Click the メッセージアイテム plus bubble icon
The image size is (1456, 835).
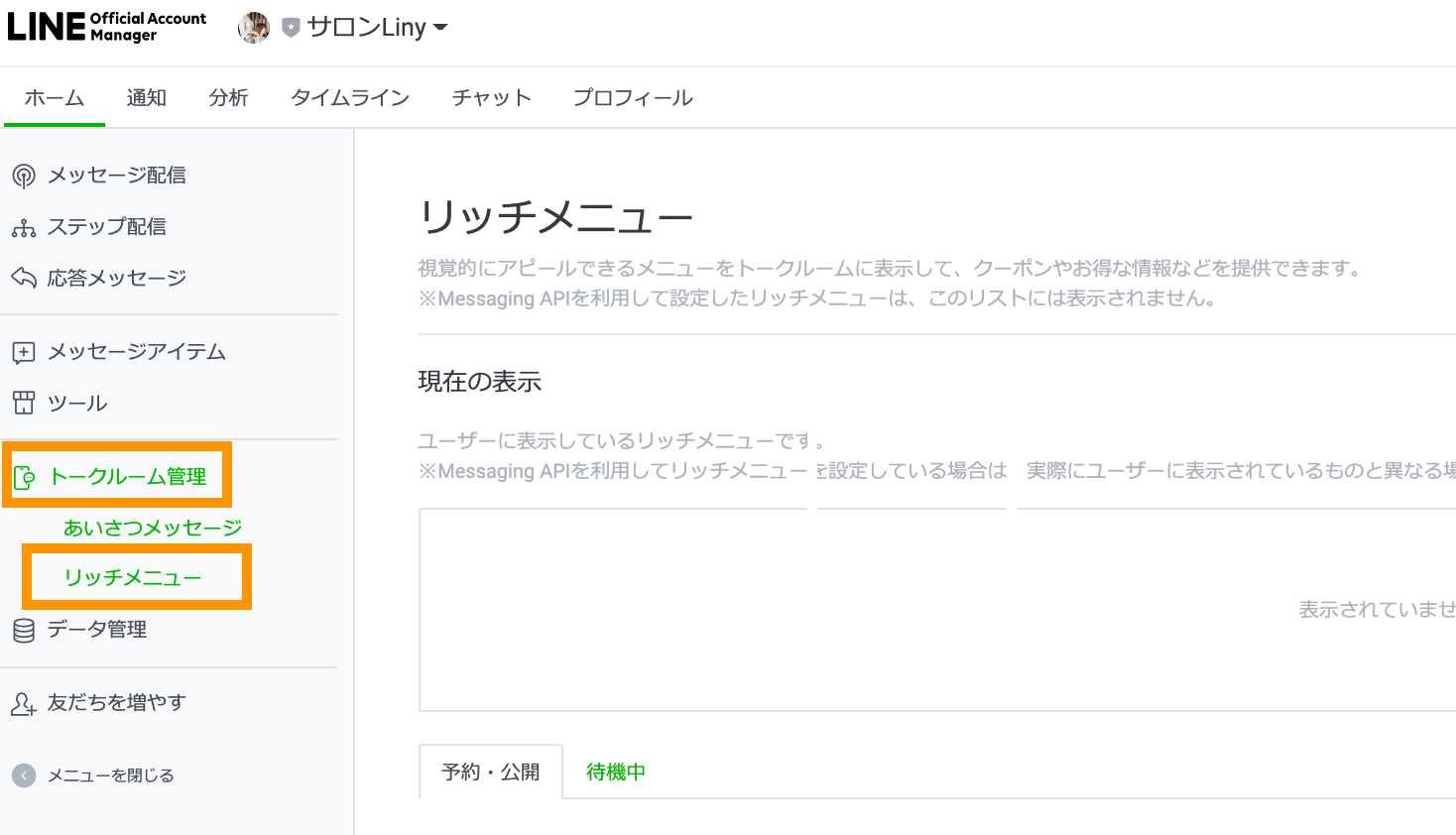coord(24,352)
